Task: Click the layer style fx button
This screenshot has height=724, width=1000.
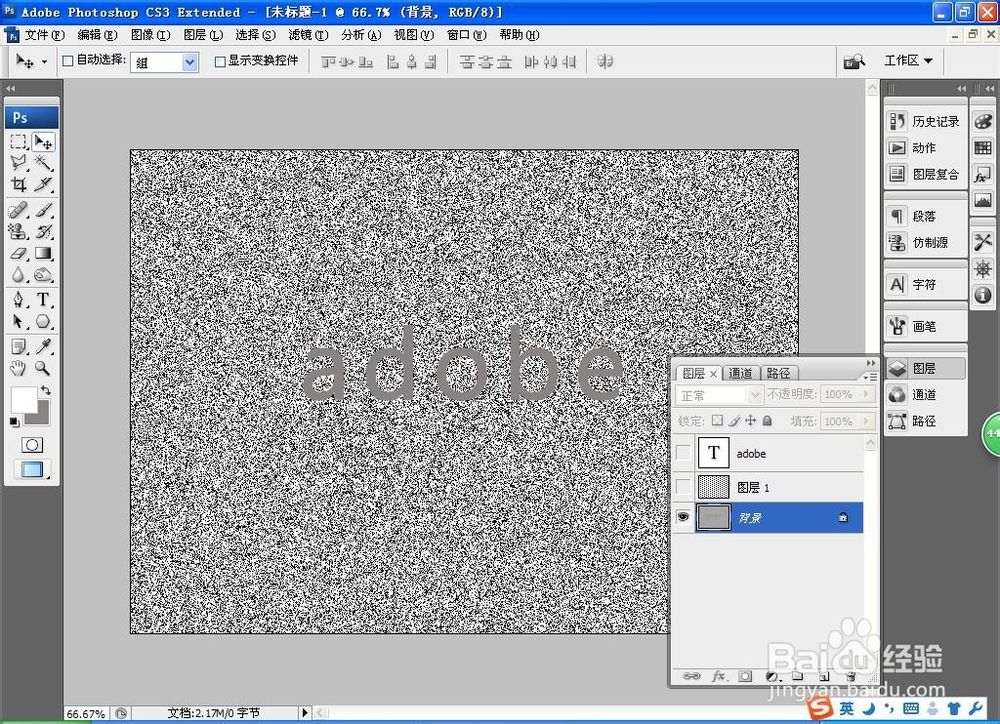Action: click(x=719, y=676)
